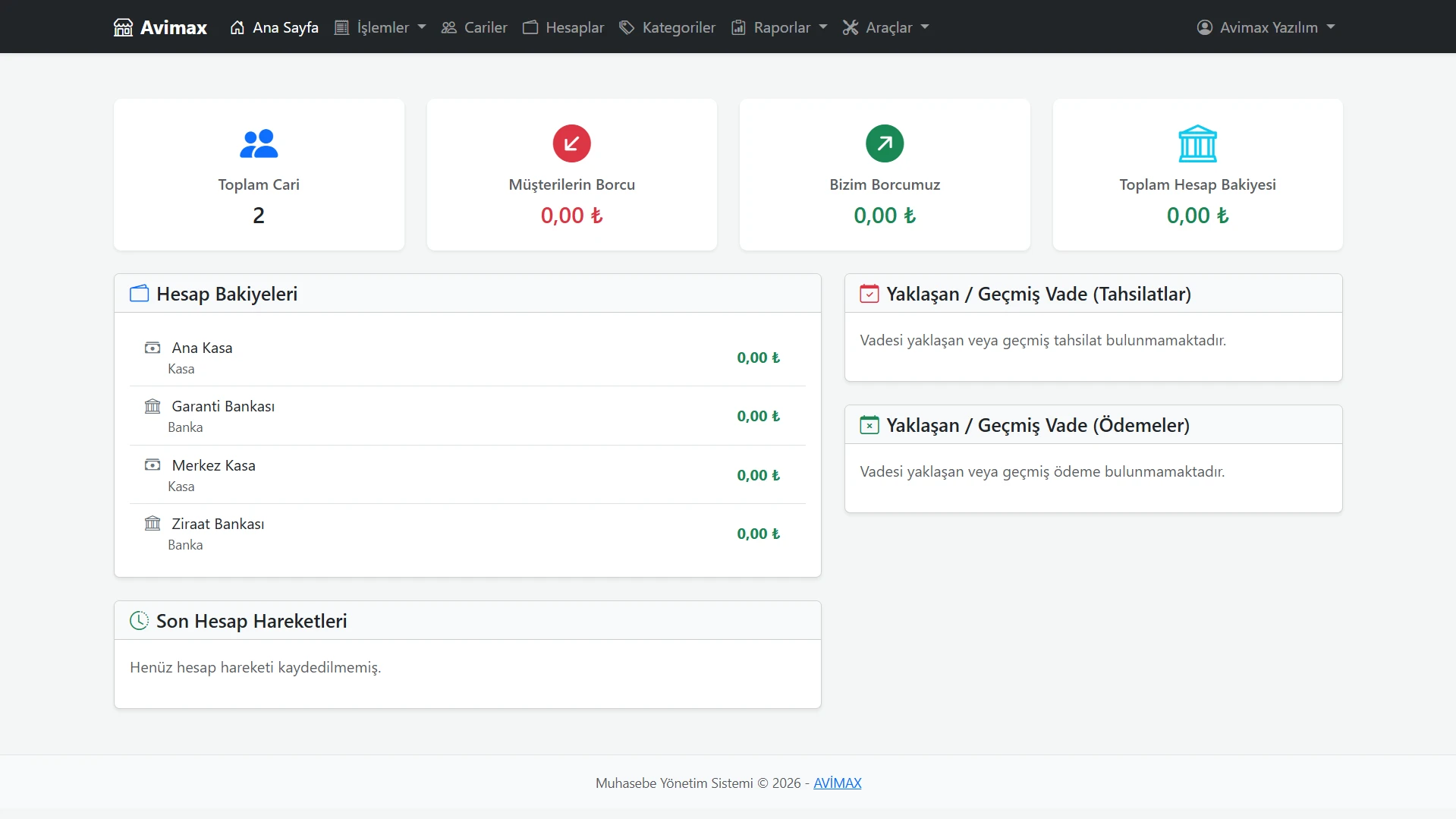1456x819 pixels.
Task: Open the Araçlar dropdown menu
Action: 886,27
